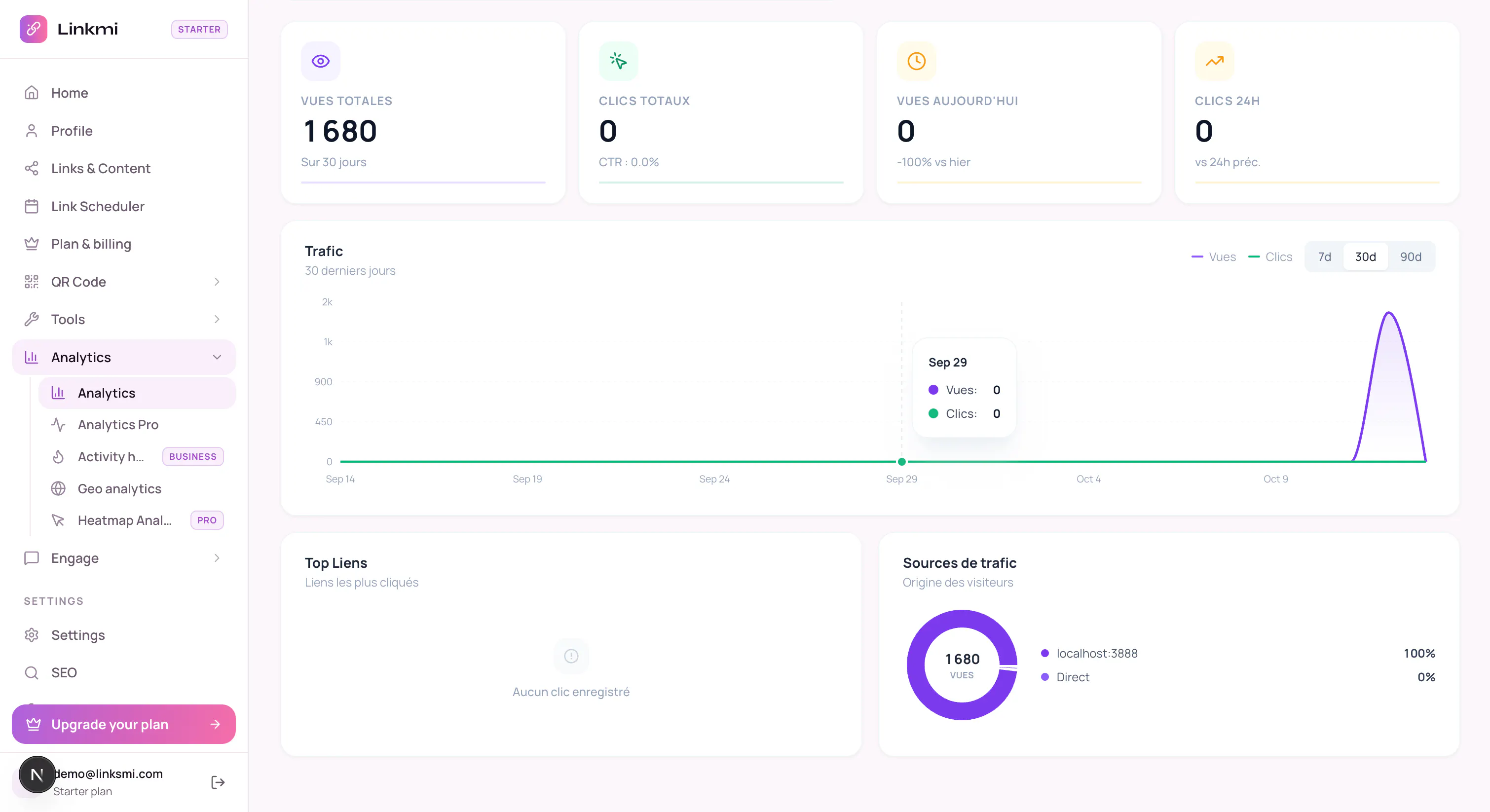This screenshot has height=812, width=1490.
Task: Toggle the Clics series in chart legend
Action: (x=1270, y=257)
